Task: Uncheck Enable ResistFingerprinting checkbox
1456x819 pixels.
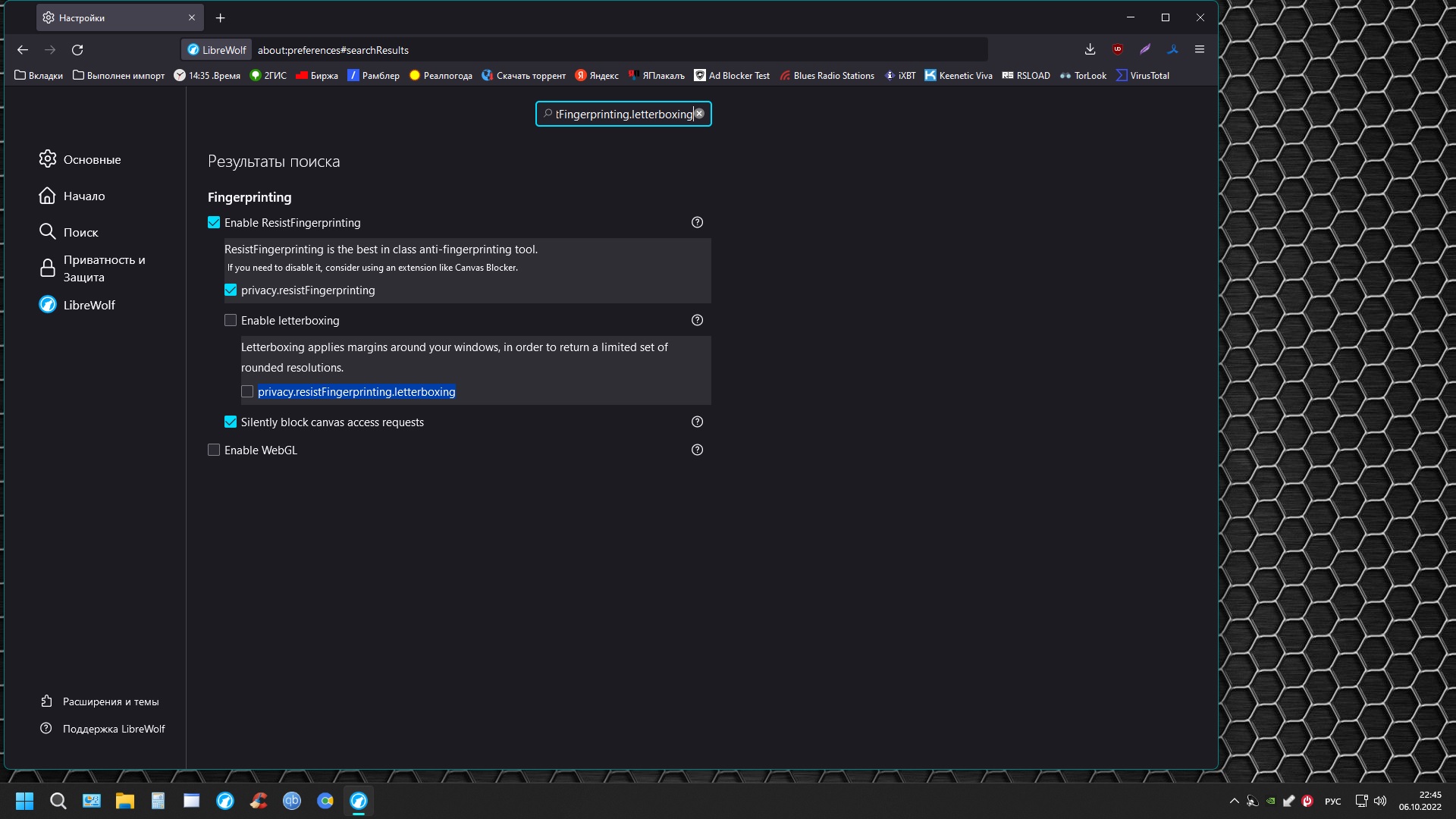Action: 214,222
